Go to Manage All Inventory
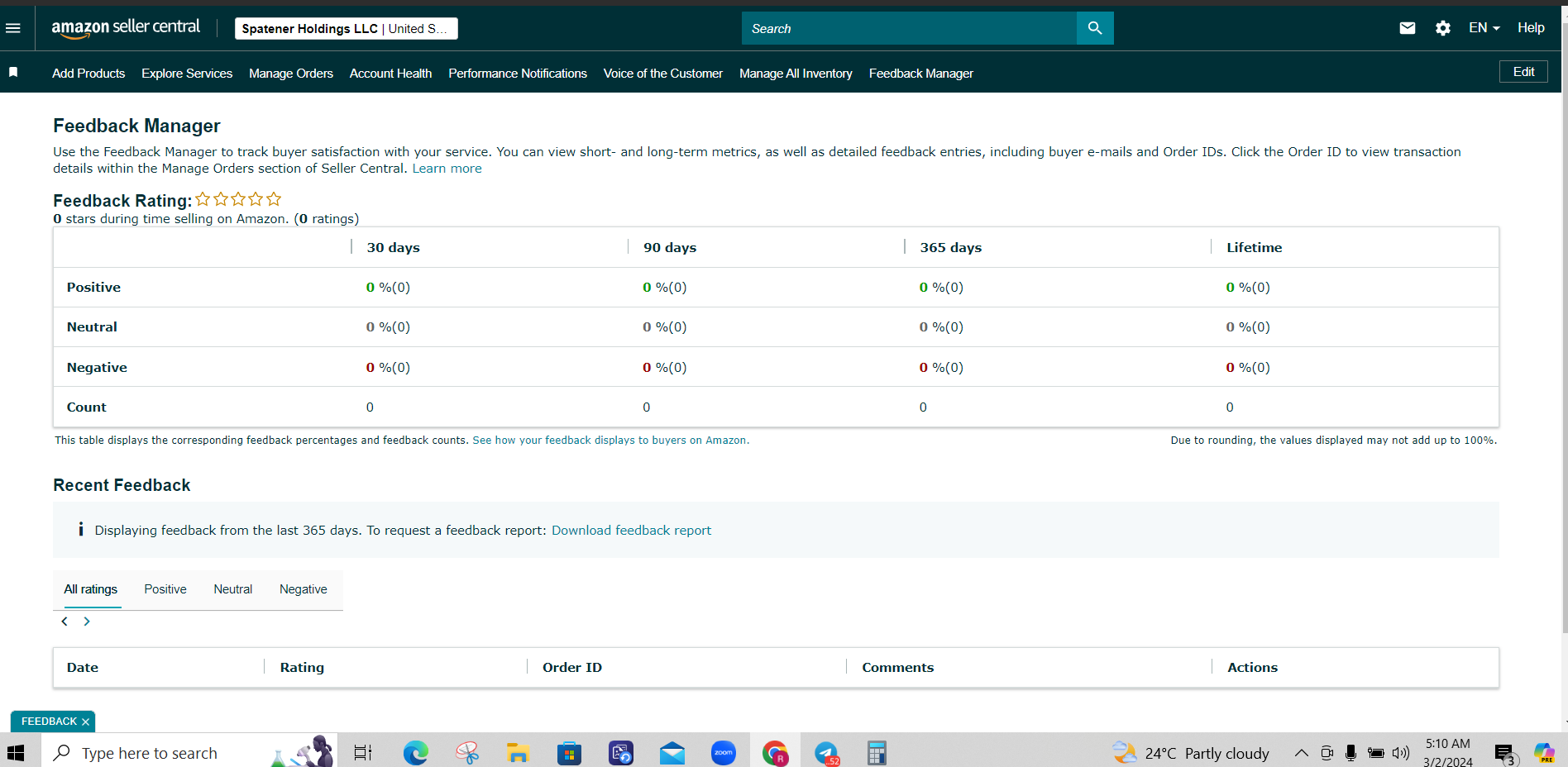Viewport: 1568px width, 767px height. 796,74
